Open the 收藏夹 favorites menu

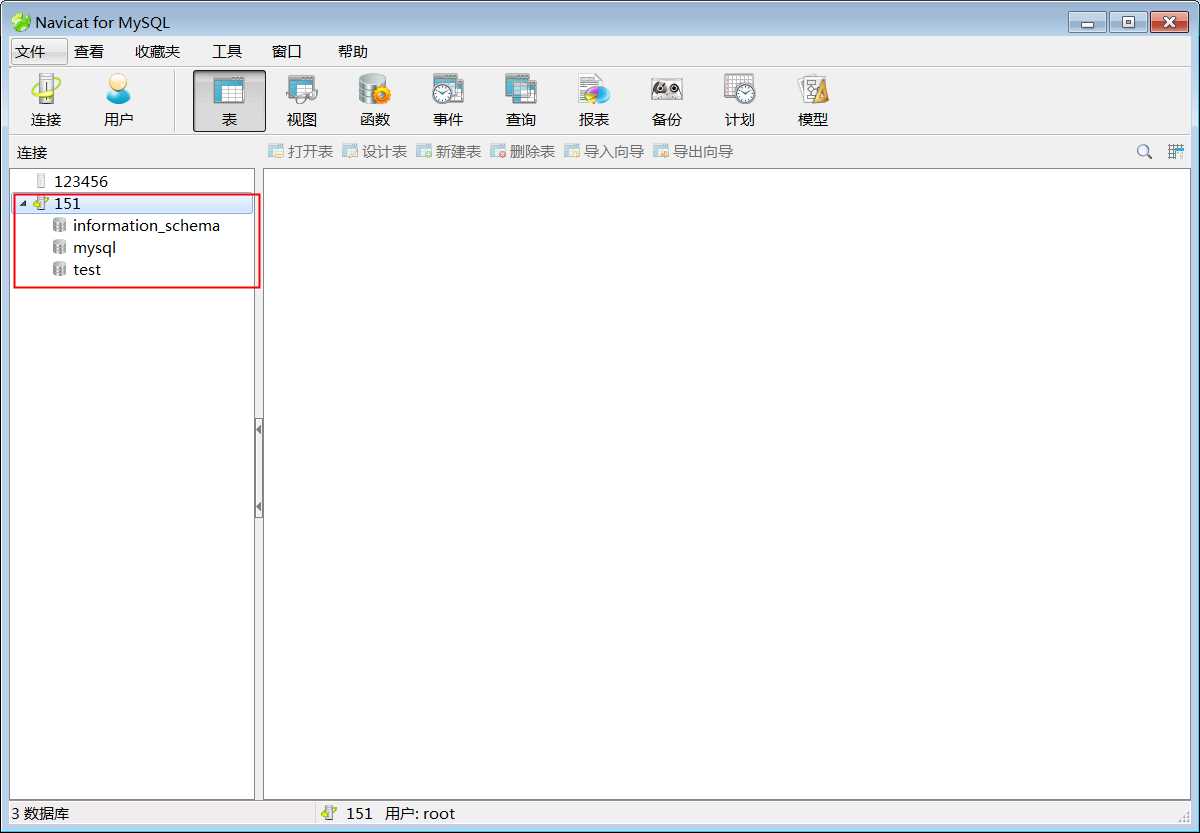tap(158, 52)
